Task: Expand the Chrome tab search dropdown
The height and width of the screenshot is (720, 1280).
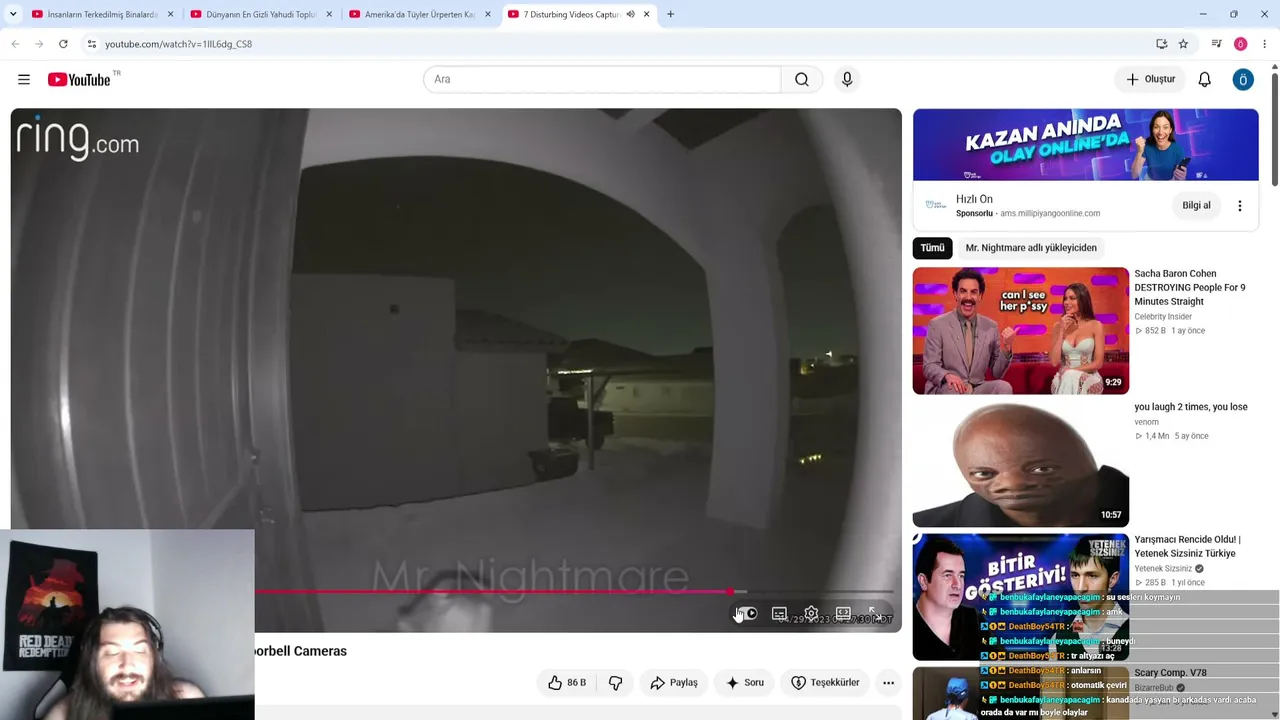Action: point(13,14)
